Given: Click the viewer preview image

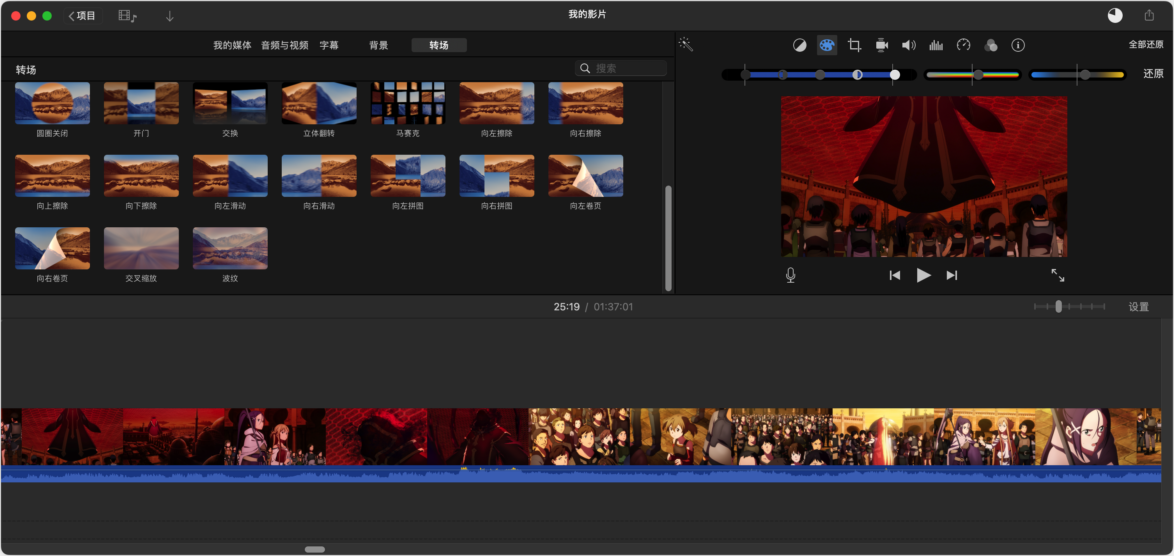Looking at the screenshot, I should tap(924, 177).
